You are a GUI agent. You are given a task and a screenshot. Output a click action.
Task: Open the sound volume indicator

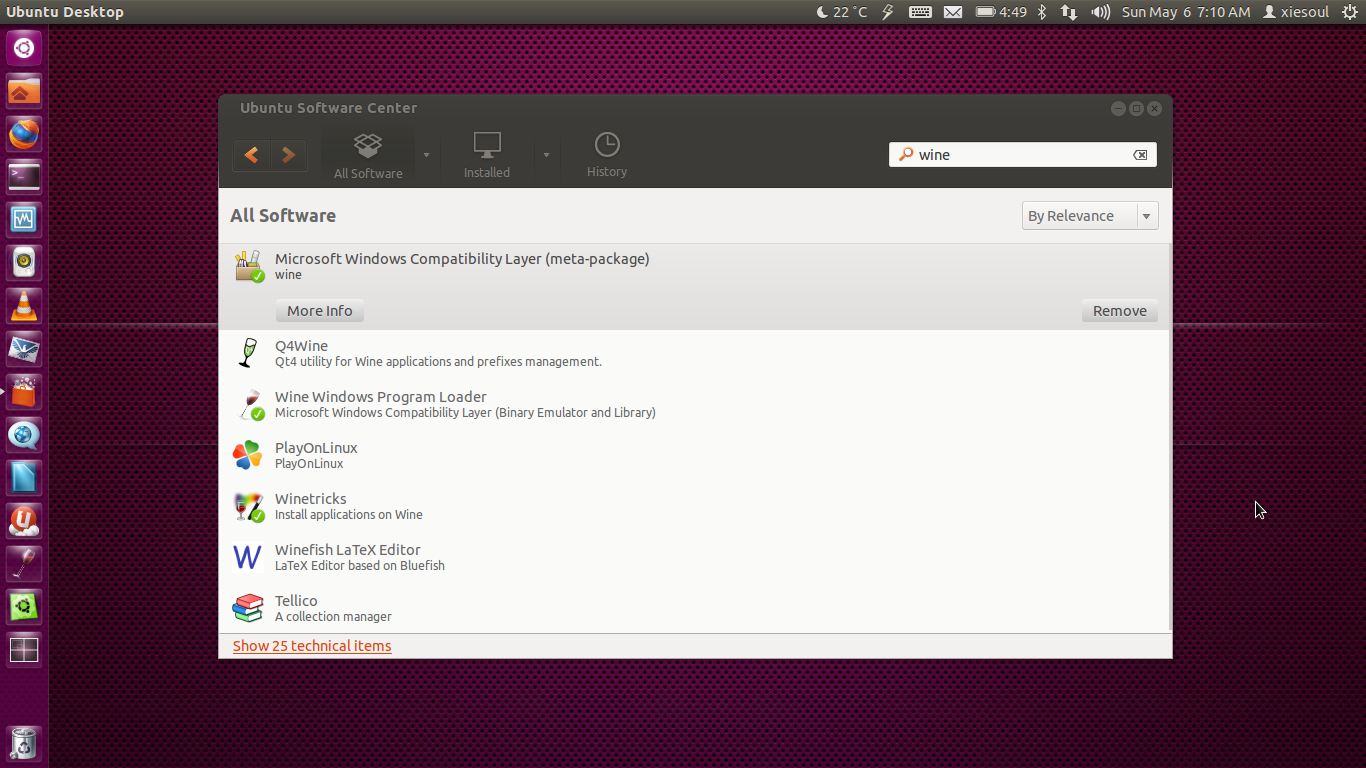1101,12
